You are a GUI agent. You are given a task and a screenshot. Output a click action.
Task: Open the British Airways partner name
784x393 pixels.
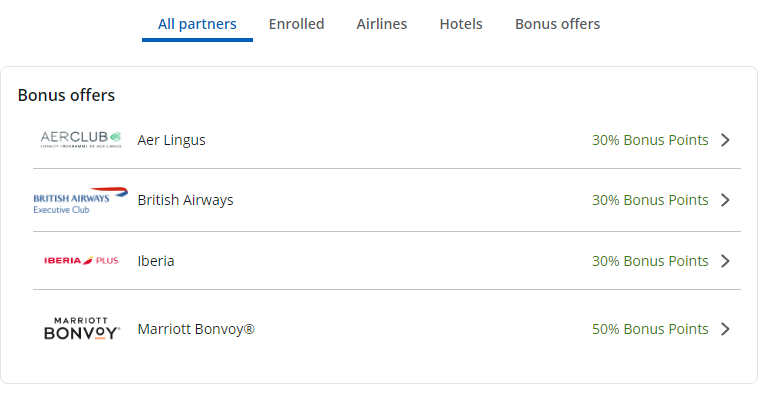click(186, 200)
